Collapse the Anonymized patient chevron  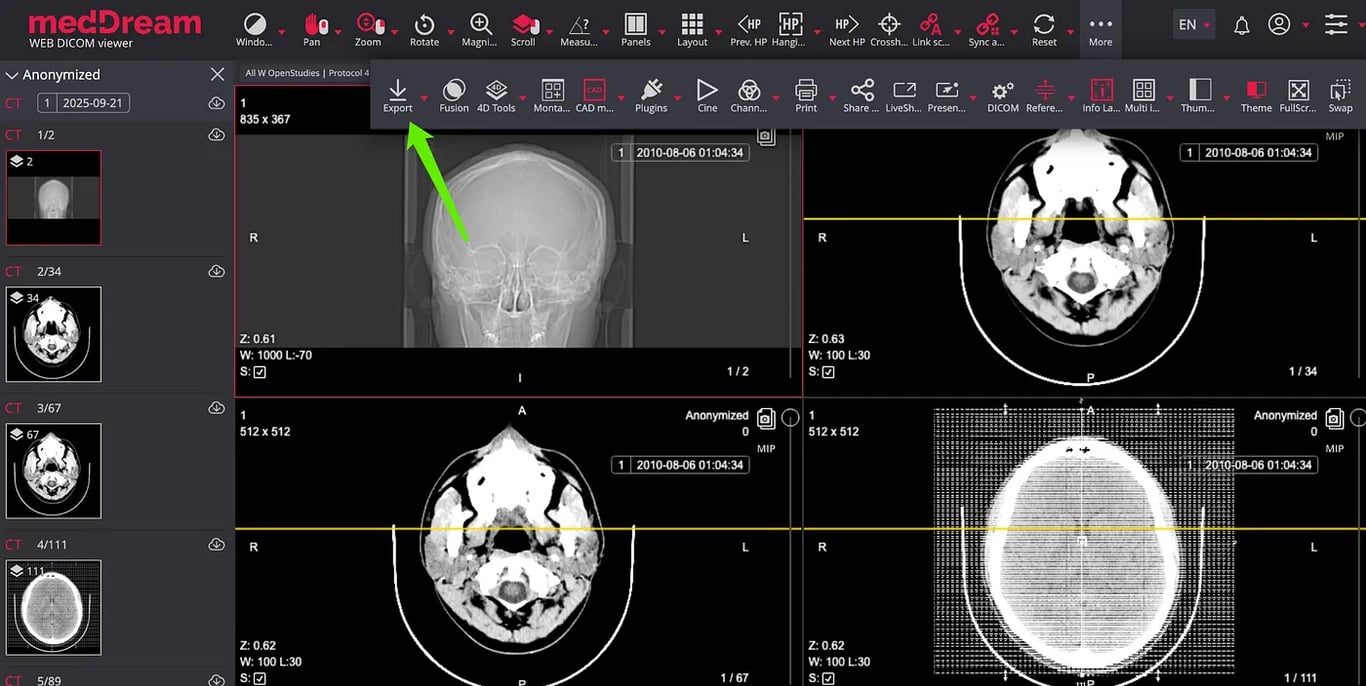pyautogui.click(x=12, y=75)
